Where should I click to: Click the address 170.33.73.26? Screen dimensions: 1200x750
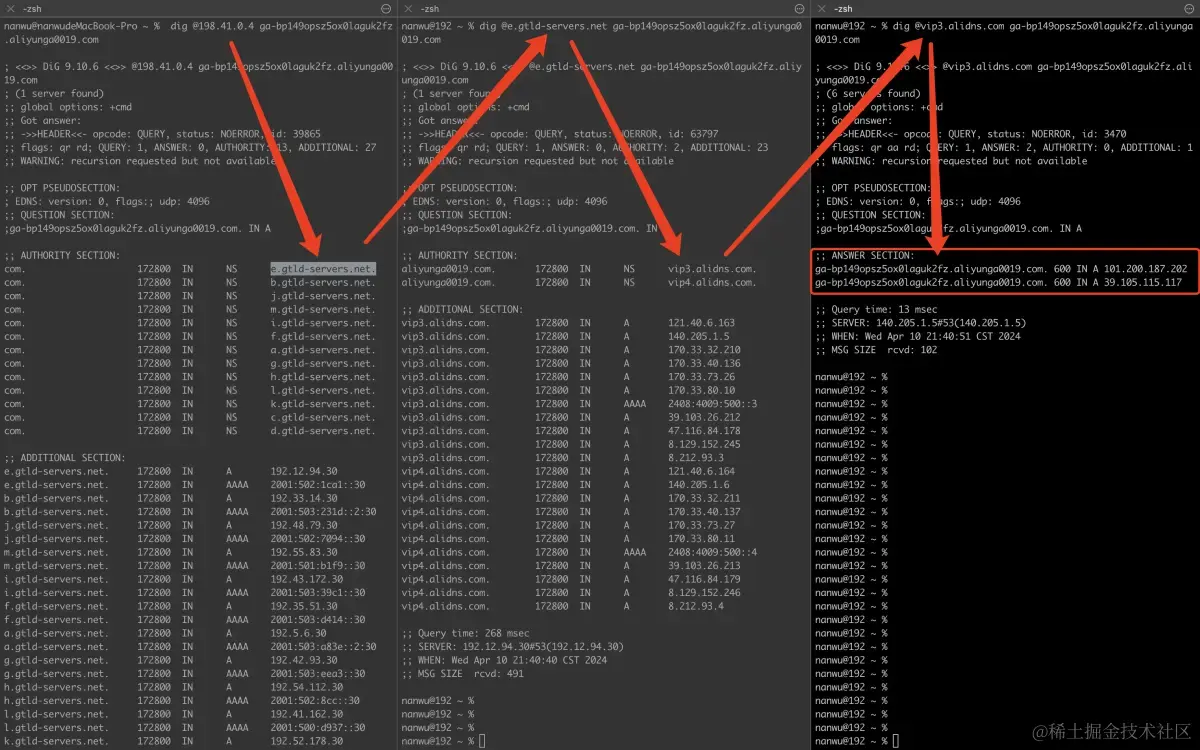(x=701, y=377)
